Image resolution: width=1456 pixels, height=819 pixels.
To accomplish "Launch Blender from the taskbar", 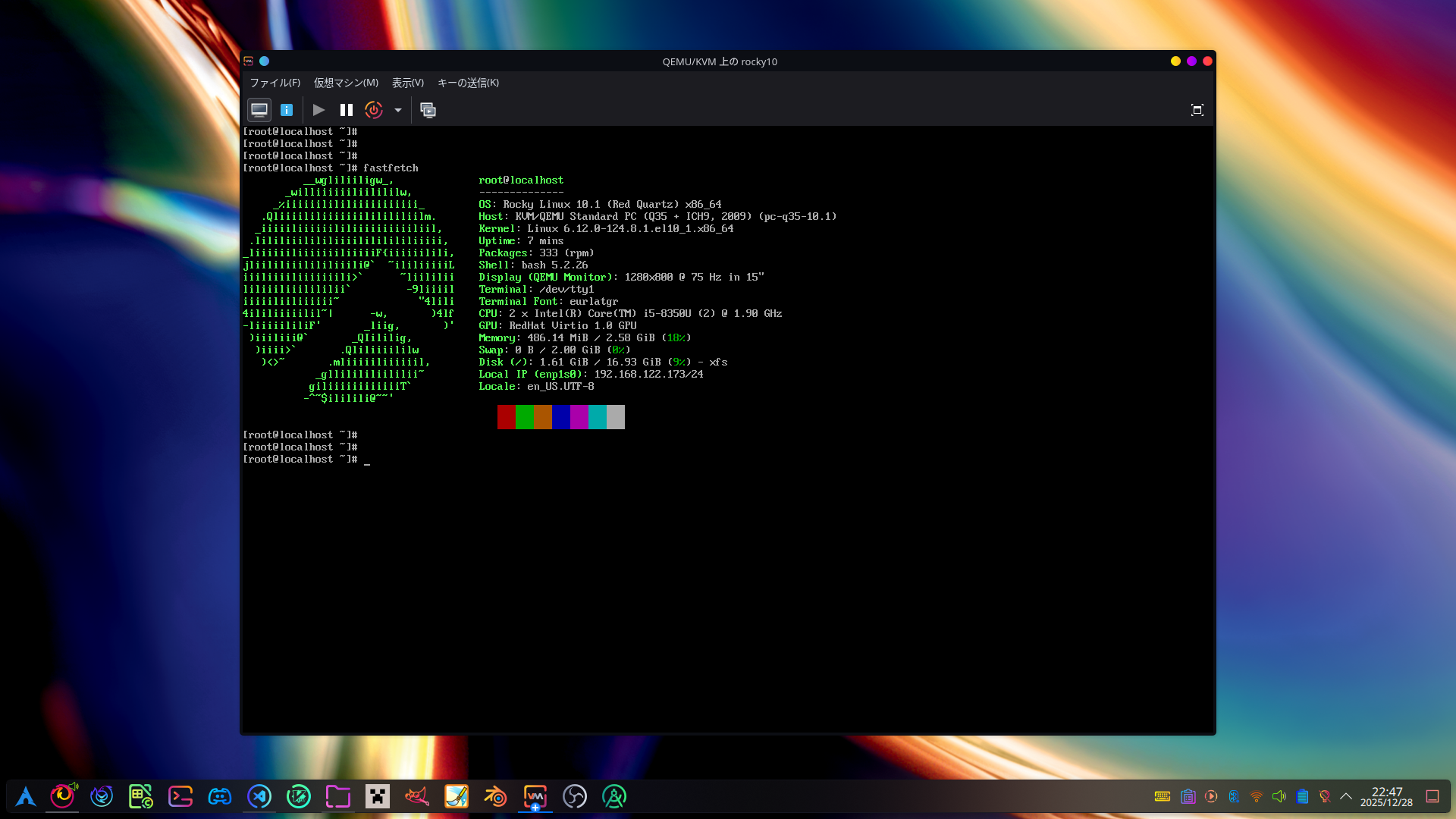I will (496, 796).
